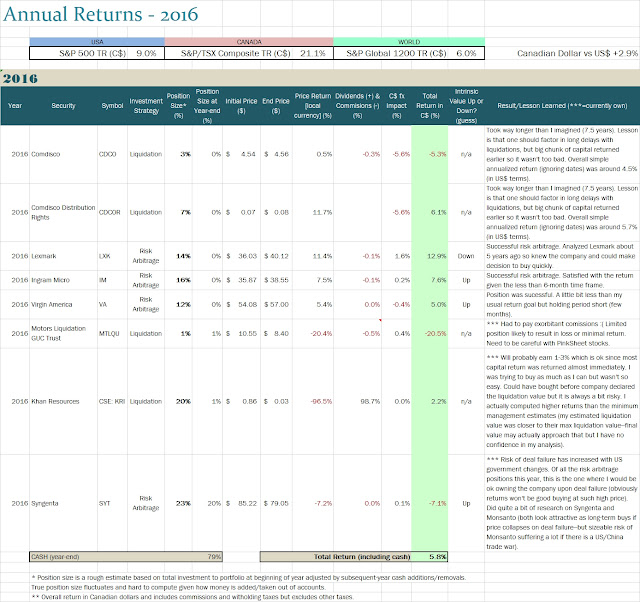Click Dividends & Commissions column header
This screenshot has width=640, height=602.
point(358,106)
